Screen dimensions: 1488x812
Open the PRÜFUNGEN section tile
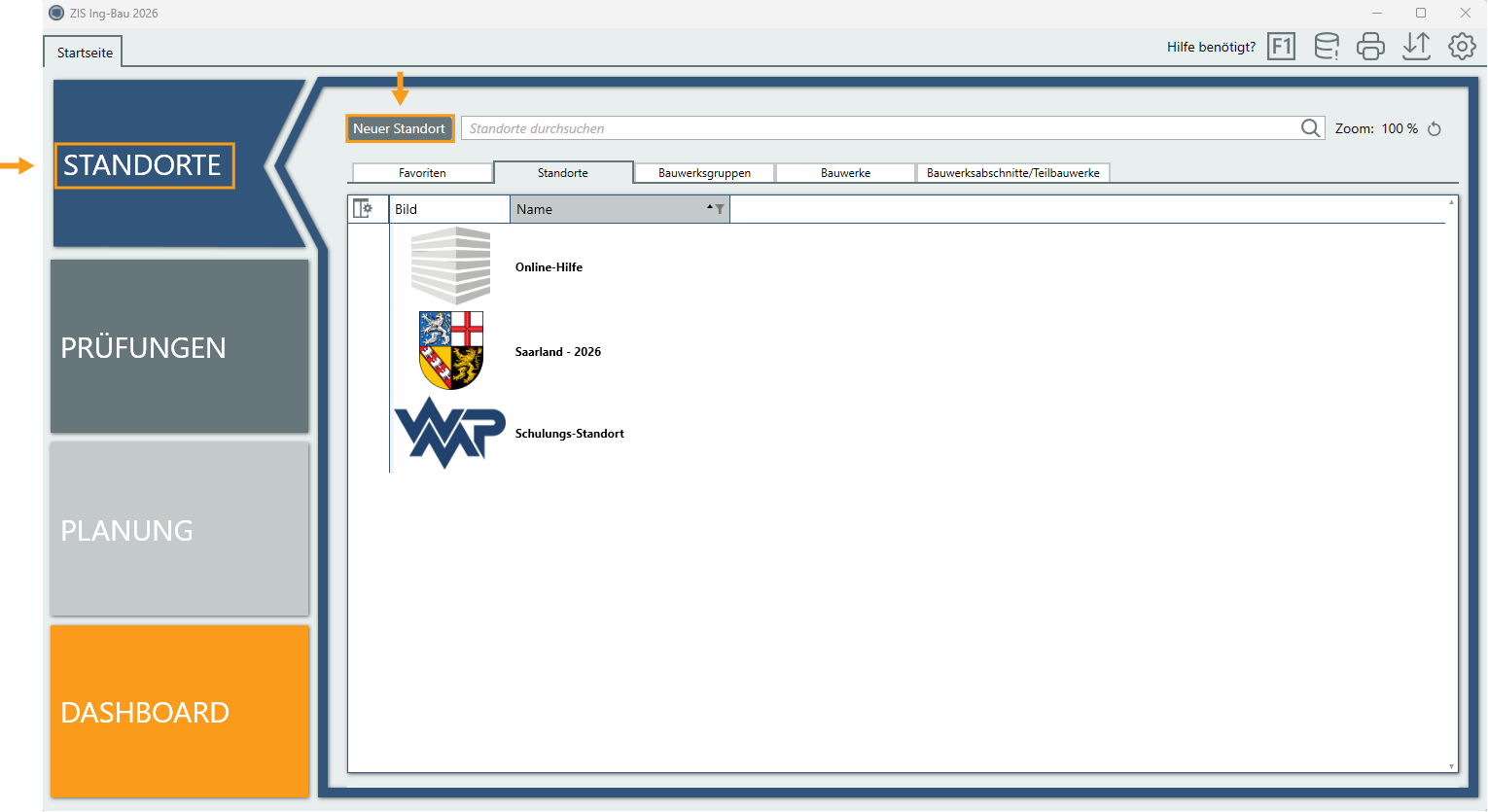(180, 346)
